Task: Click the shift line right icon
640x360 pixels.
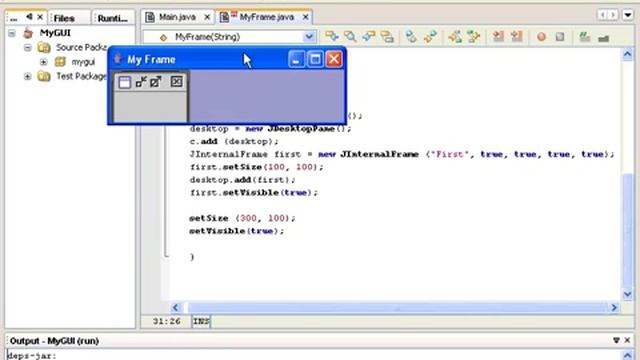Action: point(517,37)
